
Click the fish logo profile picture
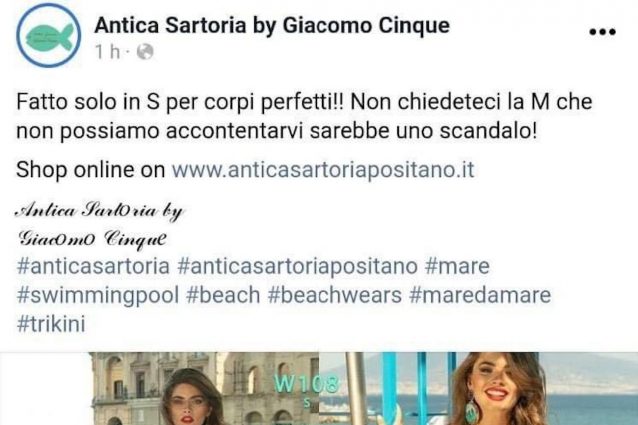pyautogui.click(x=48, y=35)
